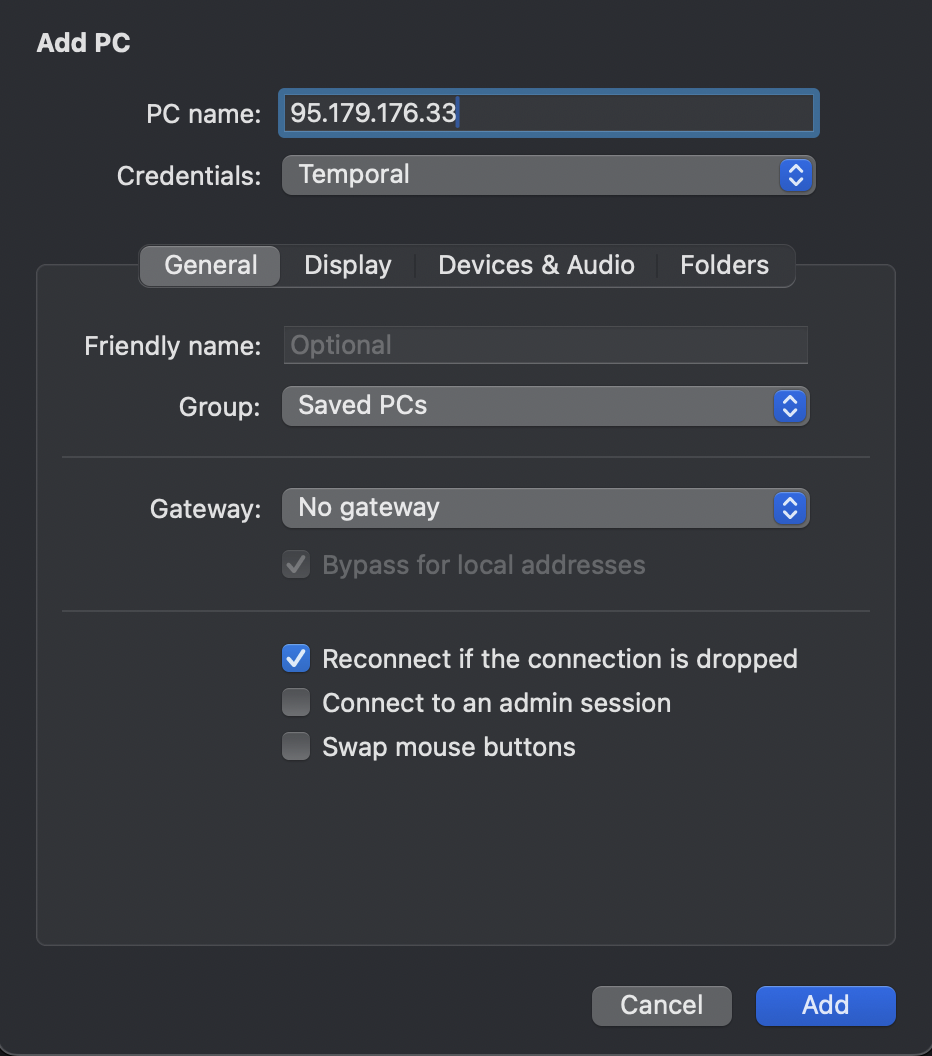The image size is (932, 1056).
Task: Expand the Group dropdown showing Saved PCs
Action: 528,406
